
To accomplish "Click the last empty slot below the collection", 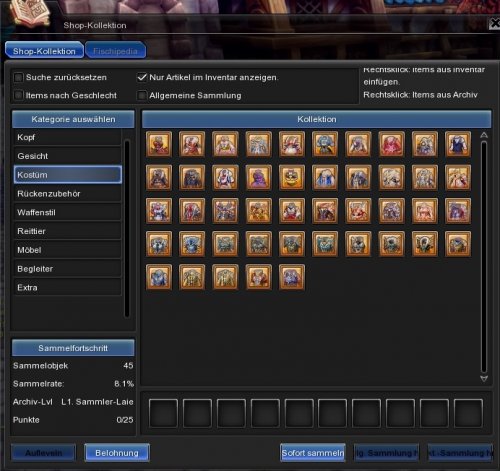I will [x=468, y=413].
